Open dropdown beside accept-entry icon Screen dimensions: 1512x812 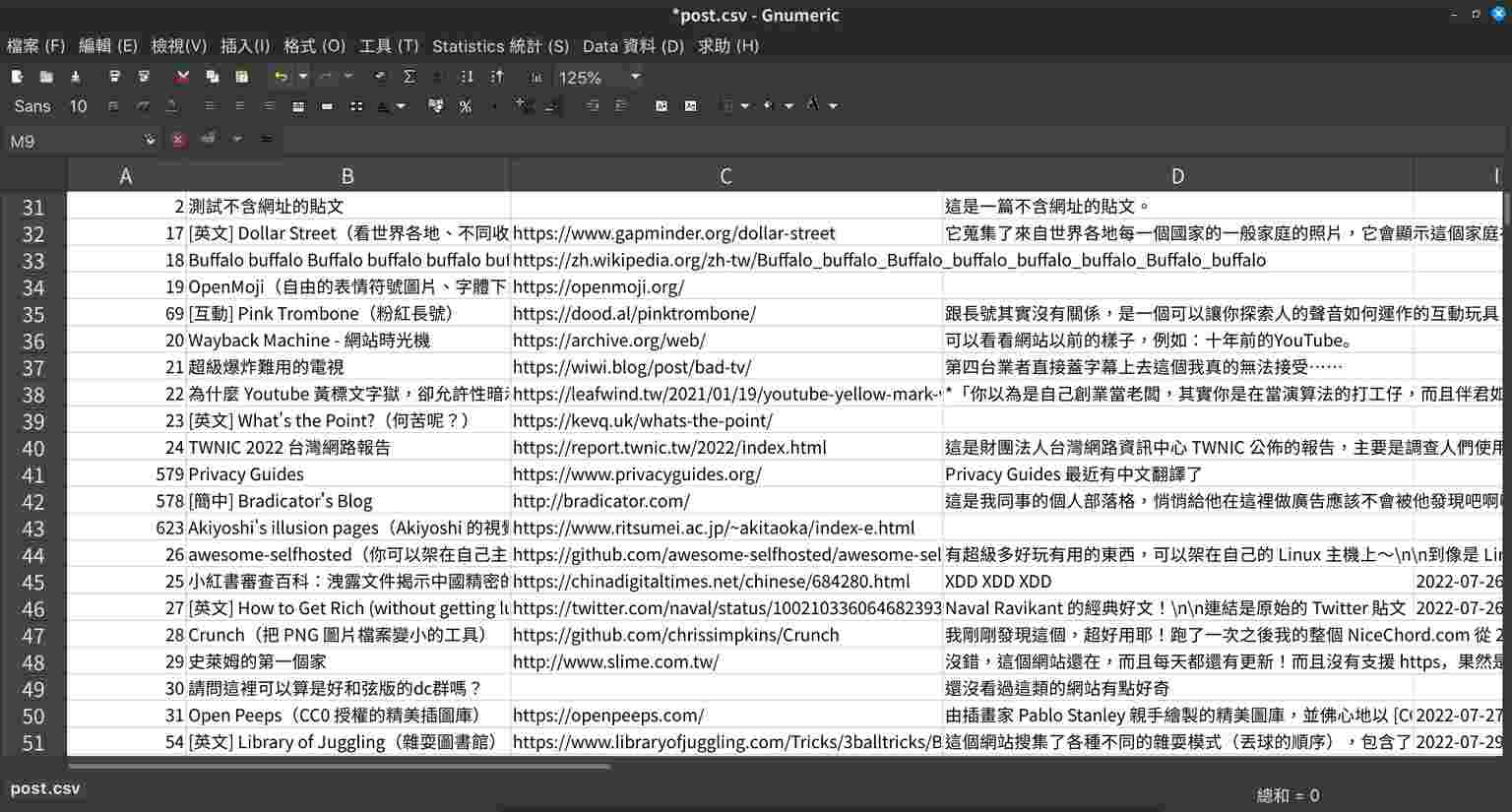237,140
